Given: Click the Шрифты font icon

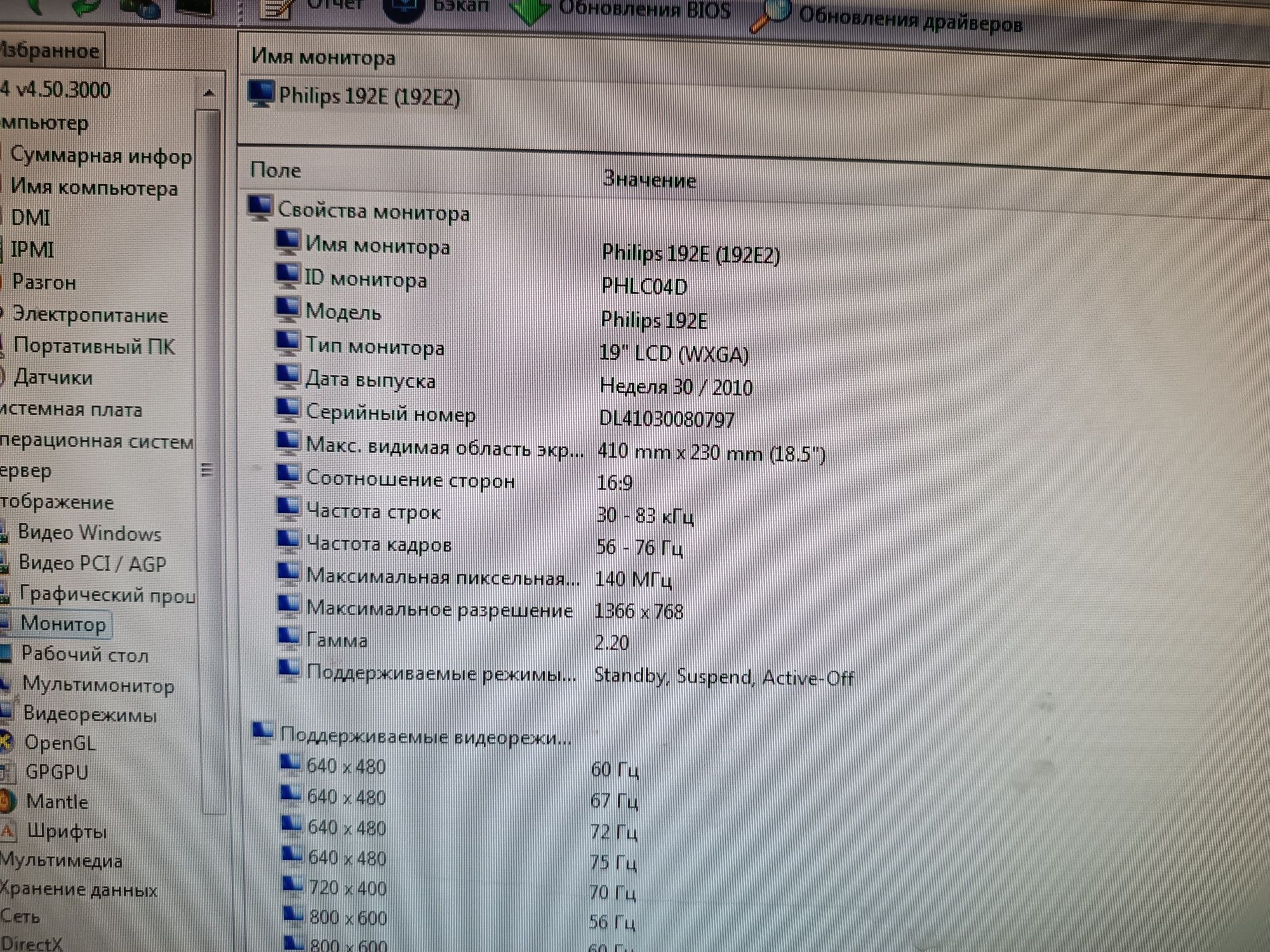Looking at the screenshot, I should pos(7,831).
